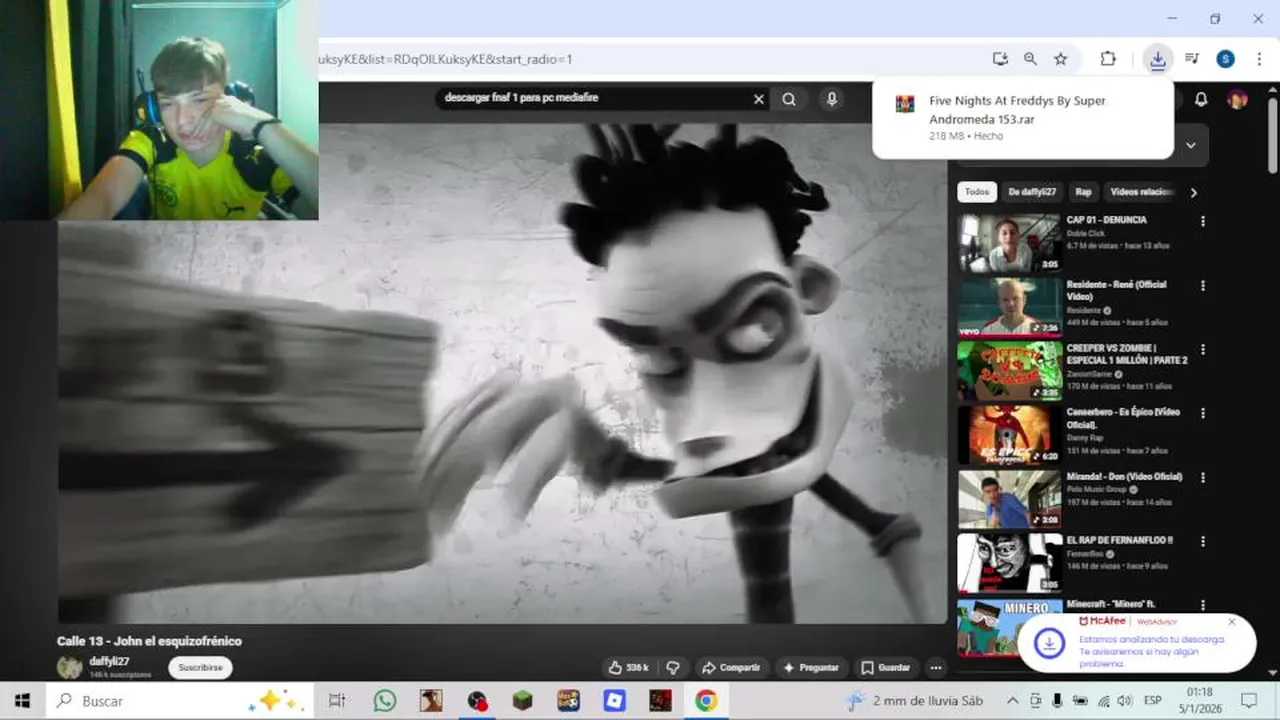1280x720 pixels.
Task: Click the Preguntar button
Action: [x=811, y=667]
